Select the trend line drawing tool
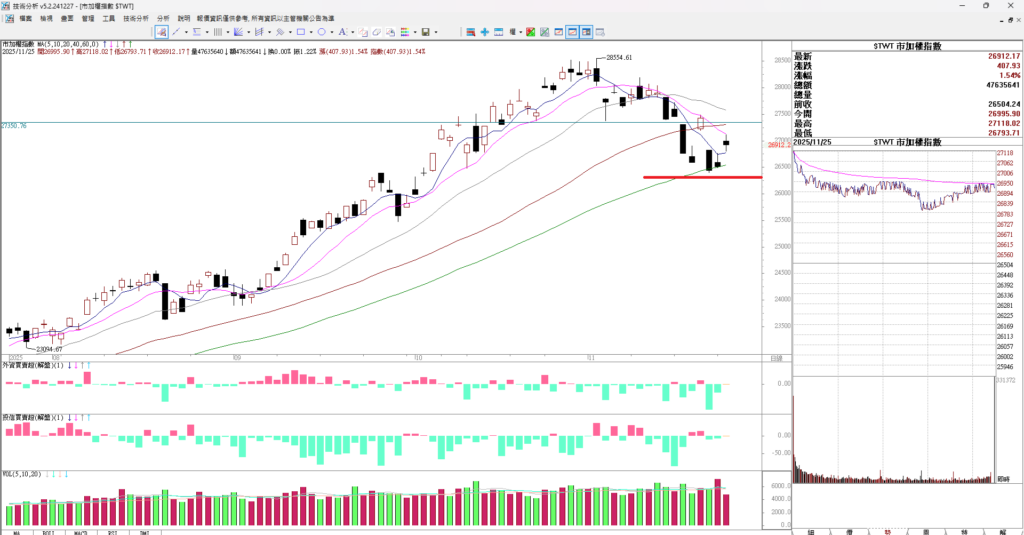The image size is (1024, 535). [176, 32]
